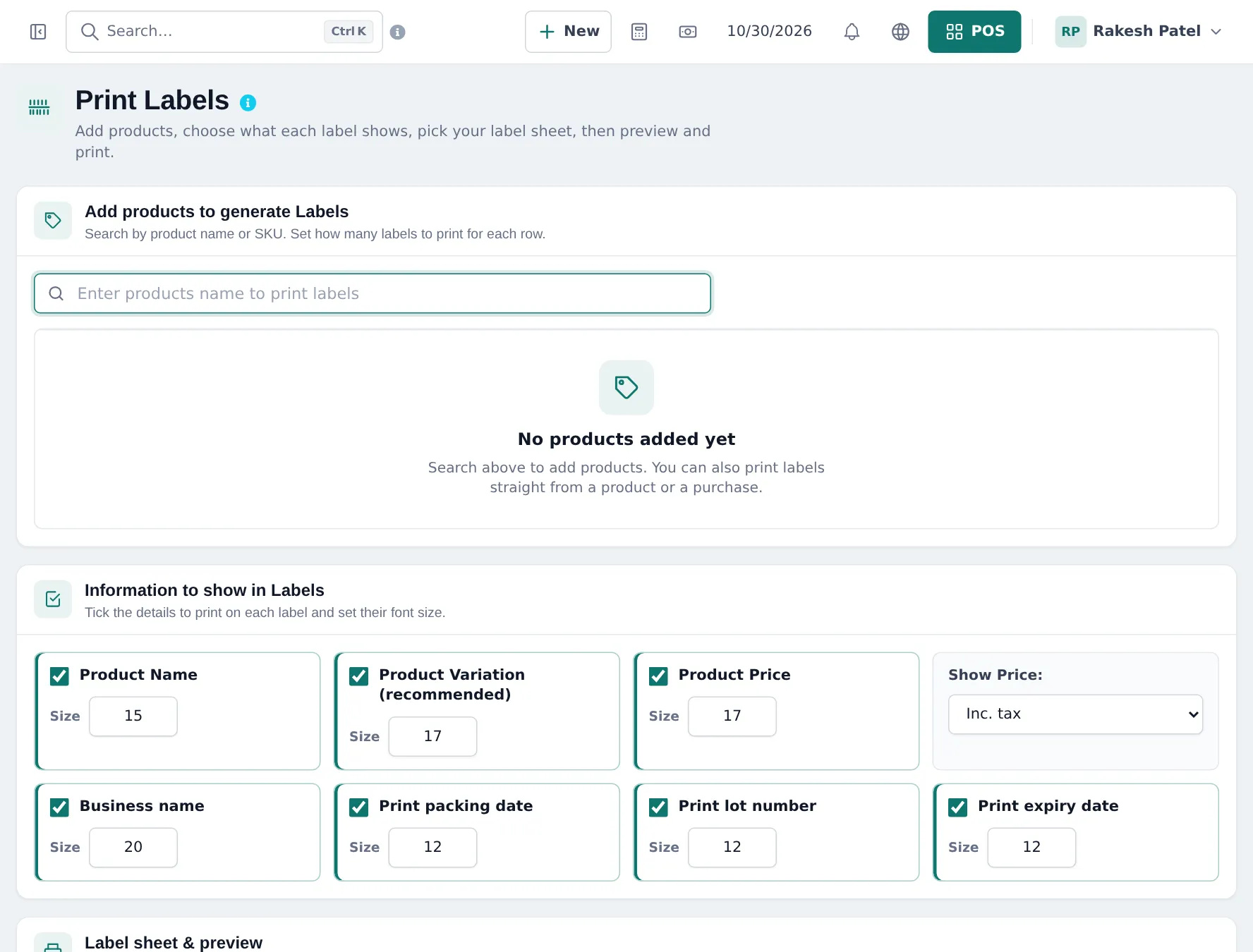Uncheck Product Variation (recommended) checkbox
Screen dimensions: 1253x952
pos(359,676)
